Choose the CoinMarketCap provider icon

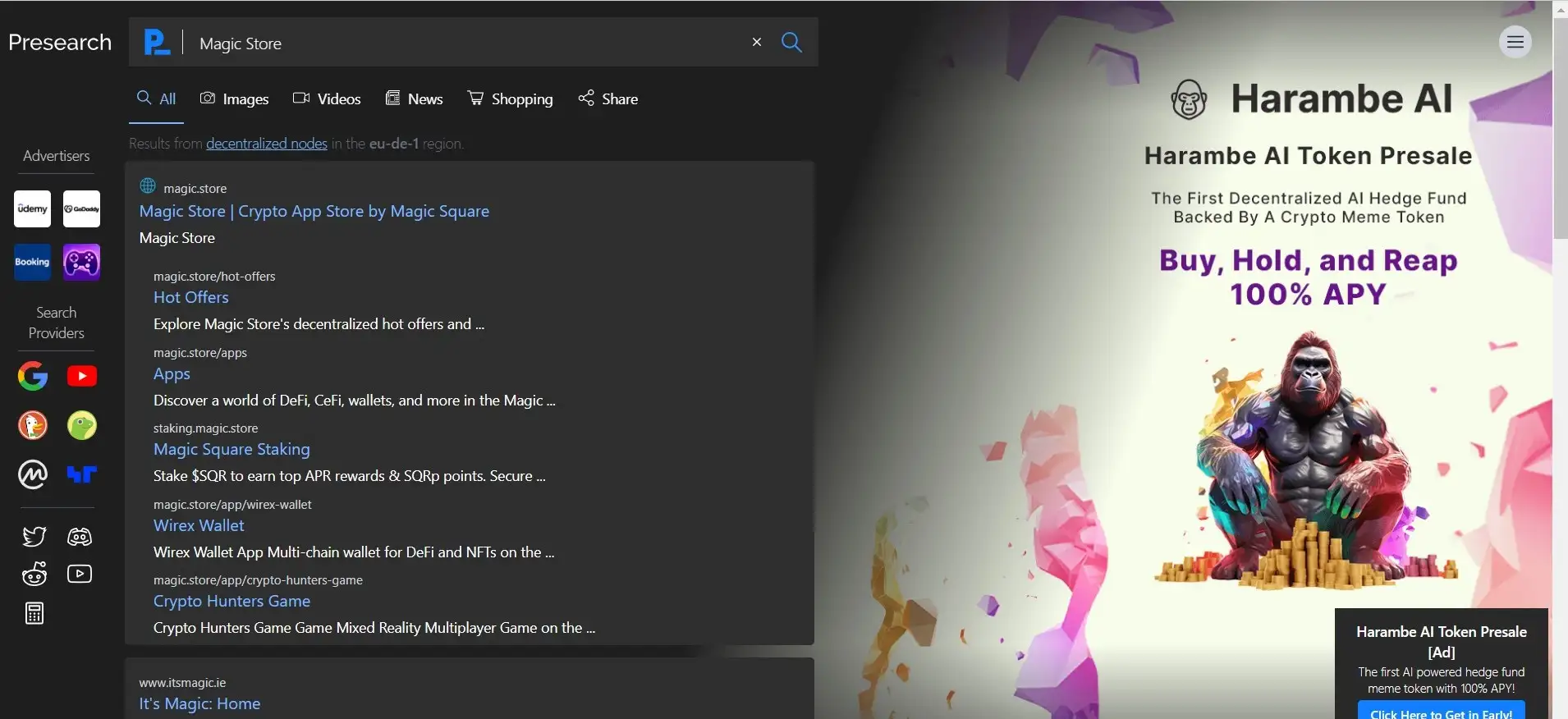click(33, 474)
